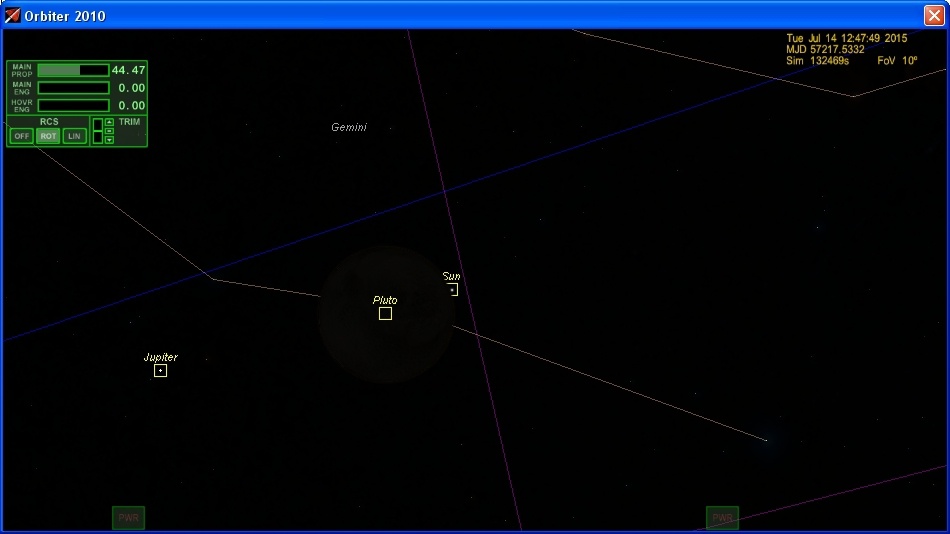Click the Sun label
The height and width of the screenshot is (534, 950).
[451, 276]
